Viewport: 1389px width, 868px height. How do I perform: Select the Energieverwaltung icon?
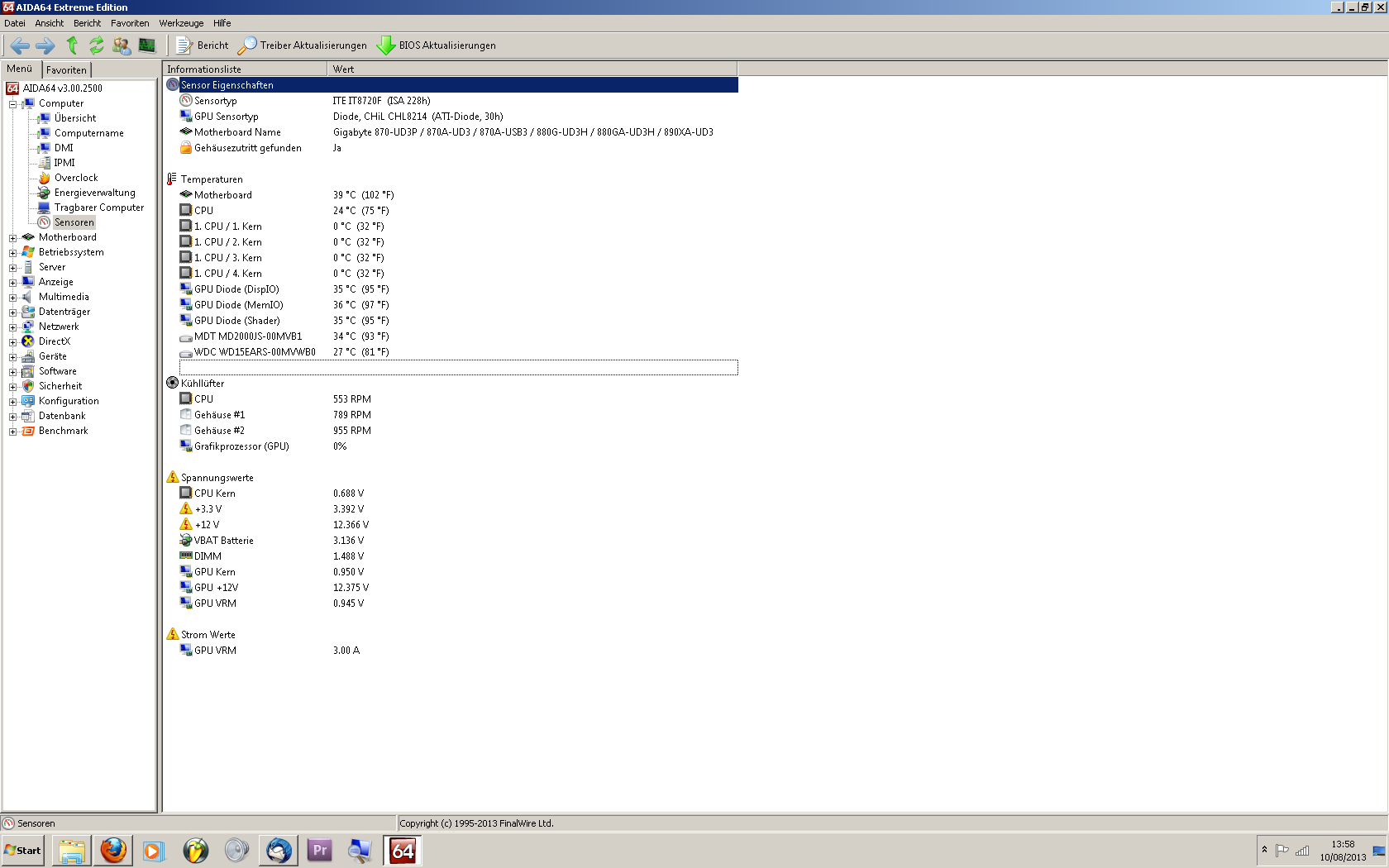pos(45,193)
